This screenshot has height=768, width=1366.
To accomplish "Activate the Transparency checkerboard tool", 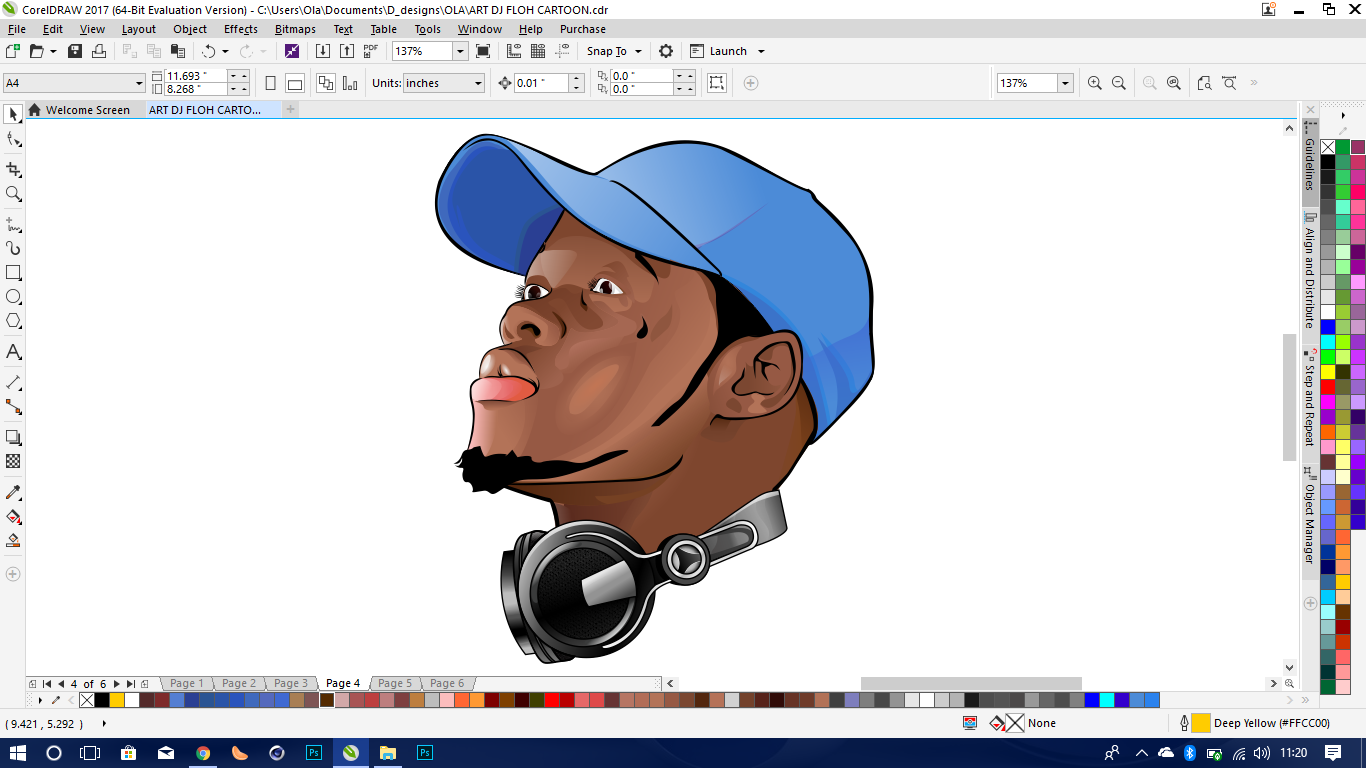I will (13, 462).
